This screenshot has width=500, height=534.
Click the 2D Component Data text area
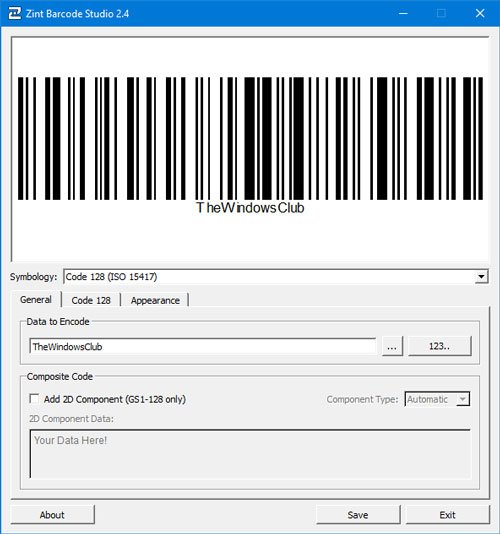250,454
